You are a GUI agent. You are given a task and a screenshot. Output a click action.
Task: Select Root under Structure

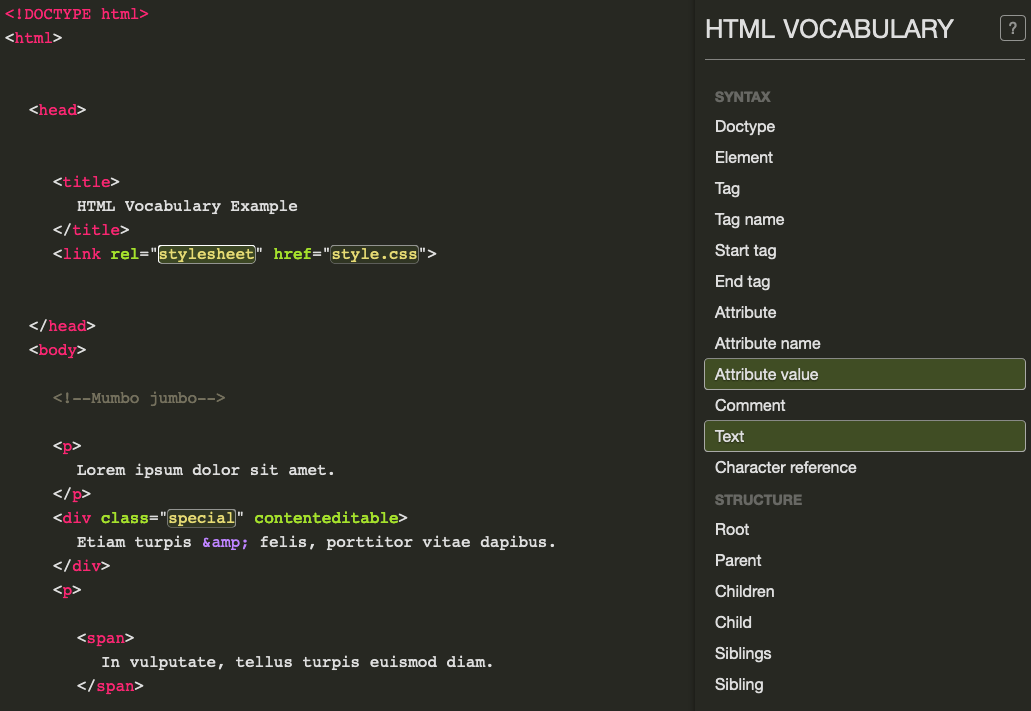(x=732, y=530)
